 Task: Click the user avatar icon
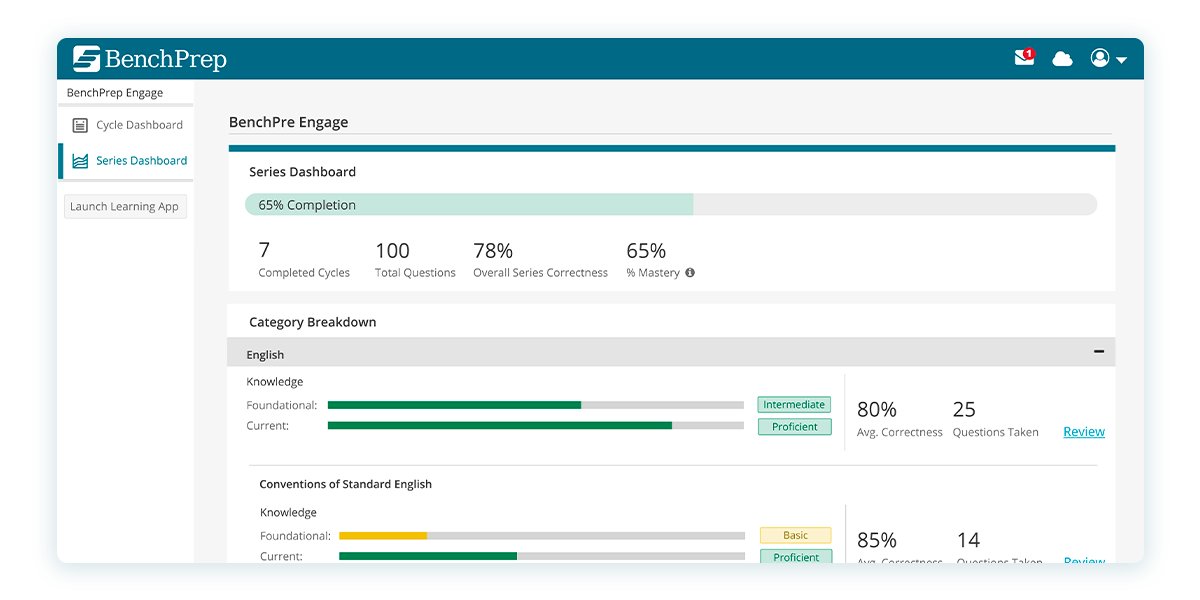1100,58
